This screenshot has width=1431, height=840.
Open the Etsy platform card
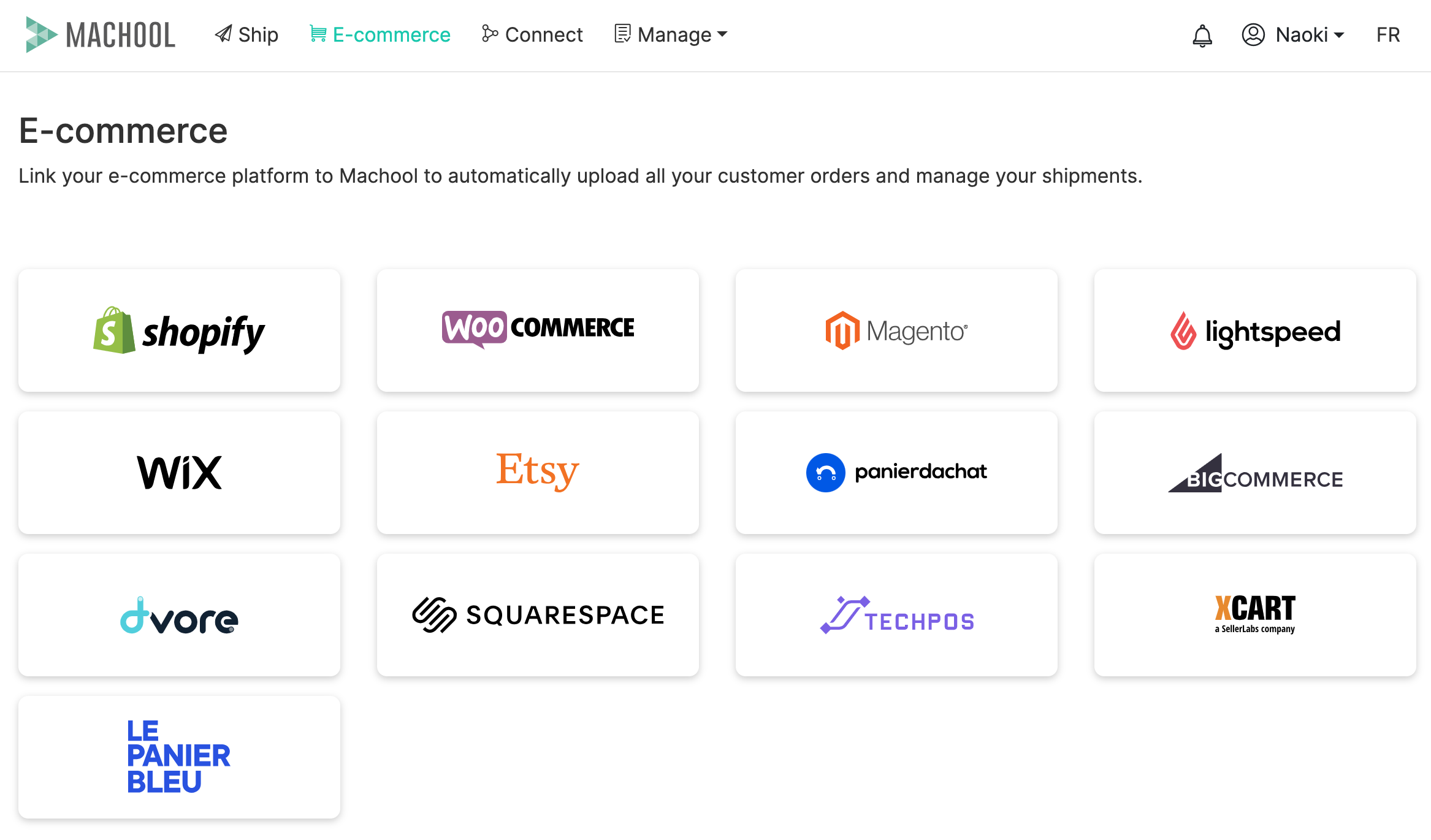pos(538,473)
